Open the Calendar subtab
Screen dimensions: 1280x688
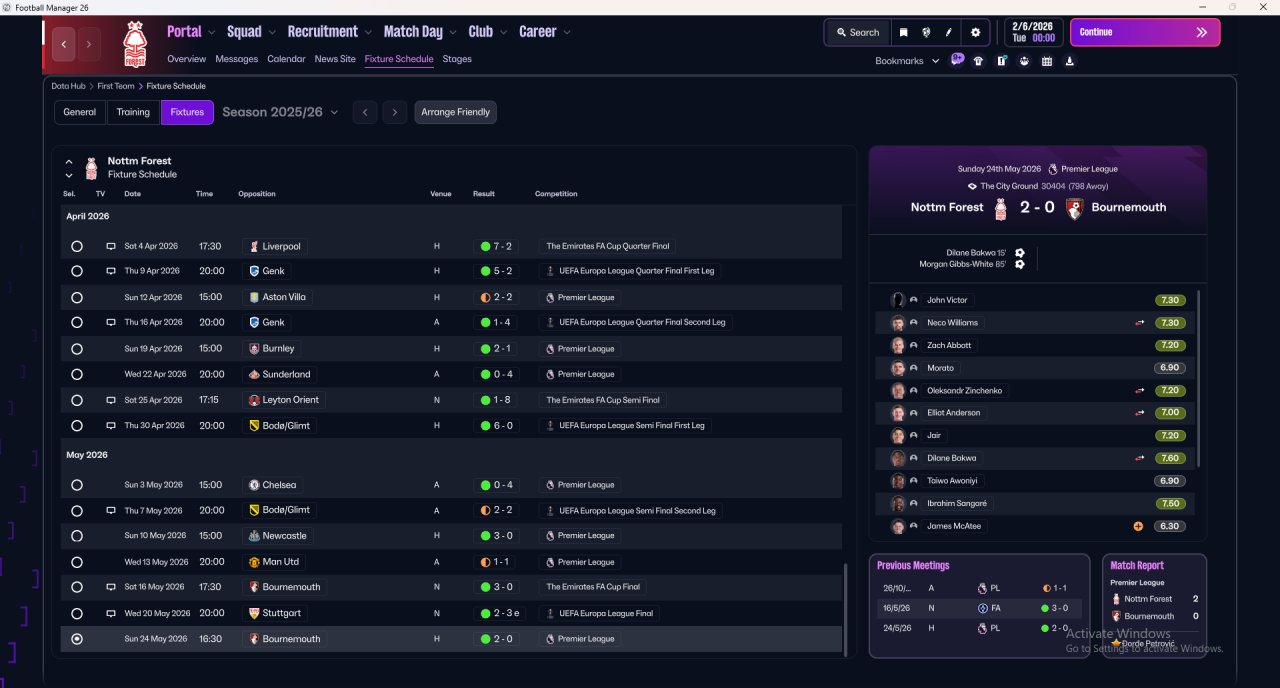tap(286, 59)
